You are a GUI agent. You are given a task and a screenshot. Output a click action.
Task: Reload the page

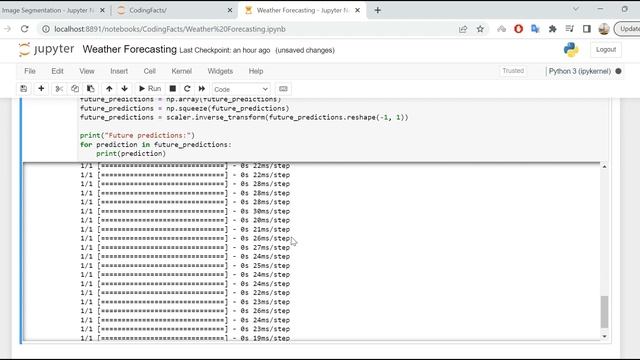pyautogui.click(x=24, y=29)
